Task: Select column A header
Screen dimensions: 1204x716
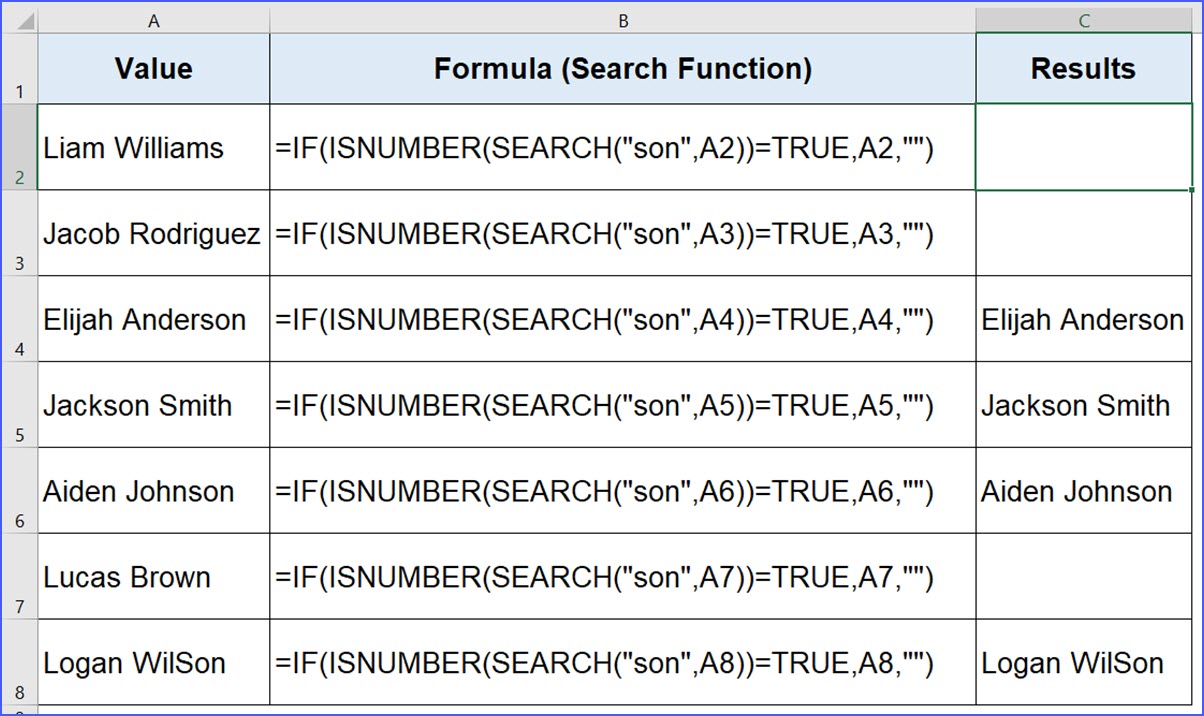Action: tap(152, 19)
